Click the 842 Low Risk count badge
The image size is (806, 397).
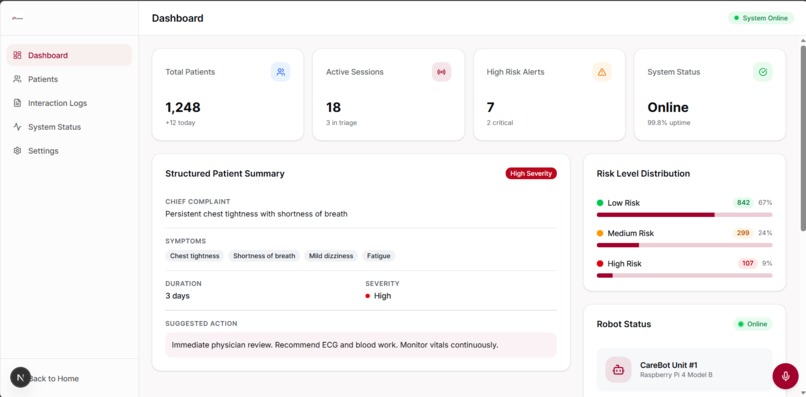(743, 203)
